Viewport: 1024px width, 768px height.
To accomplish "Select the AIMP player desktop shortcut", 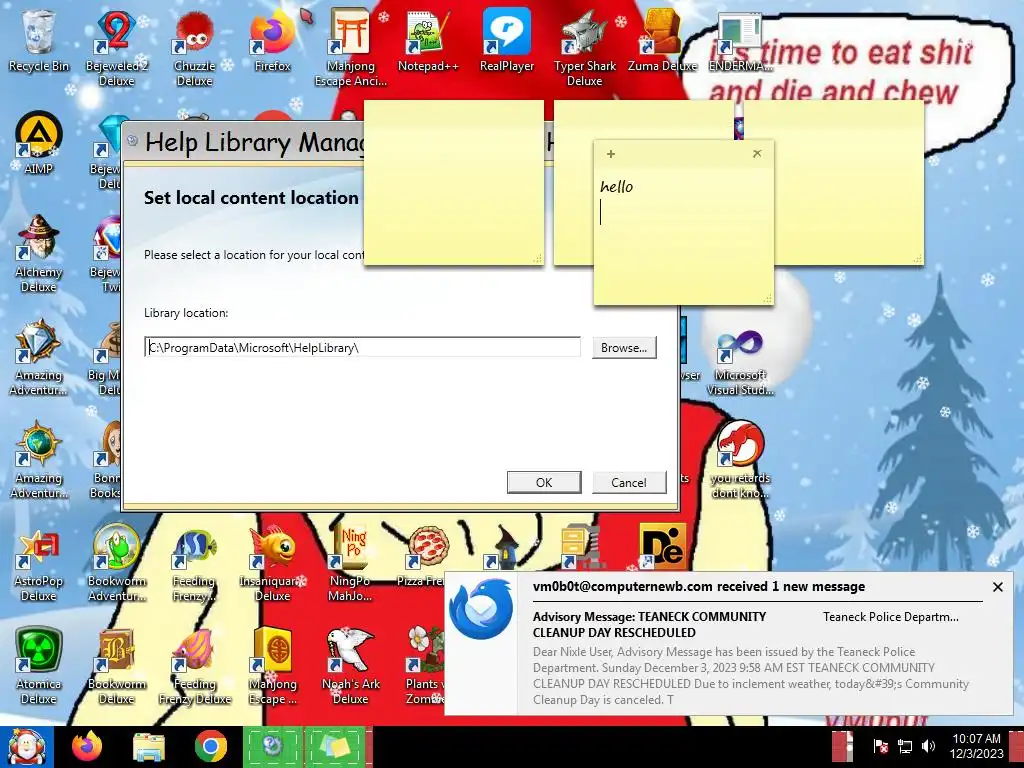I will (38, 144).
